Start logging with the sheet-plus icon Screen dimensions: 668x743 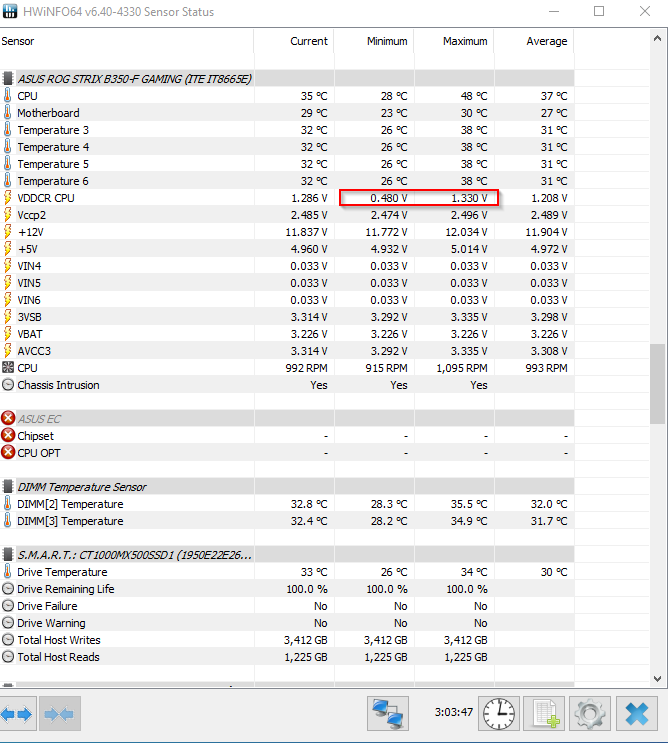(544, 714)
